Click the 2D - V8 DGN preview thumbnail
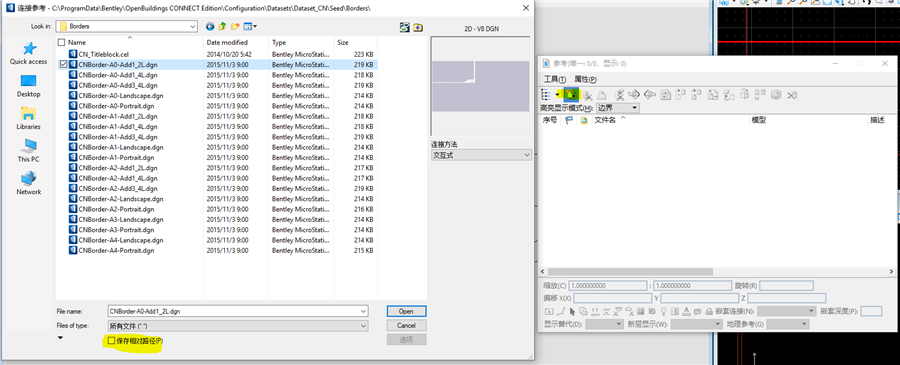Viewport: 900px width, 365px height. [x=480, y=86]
